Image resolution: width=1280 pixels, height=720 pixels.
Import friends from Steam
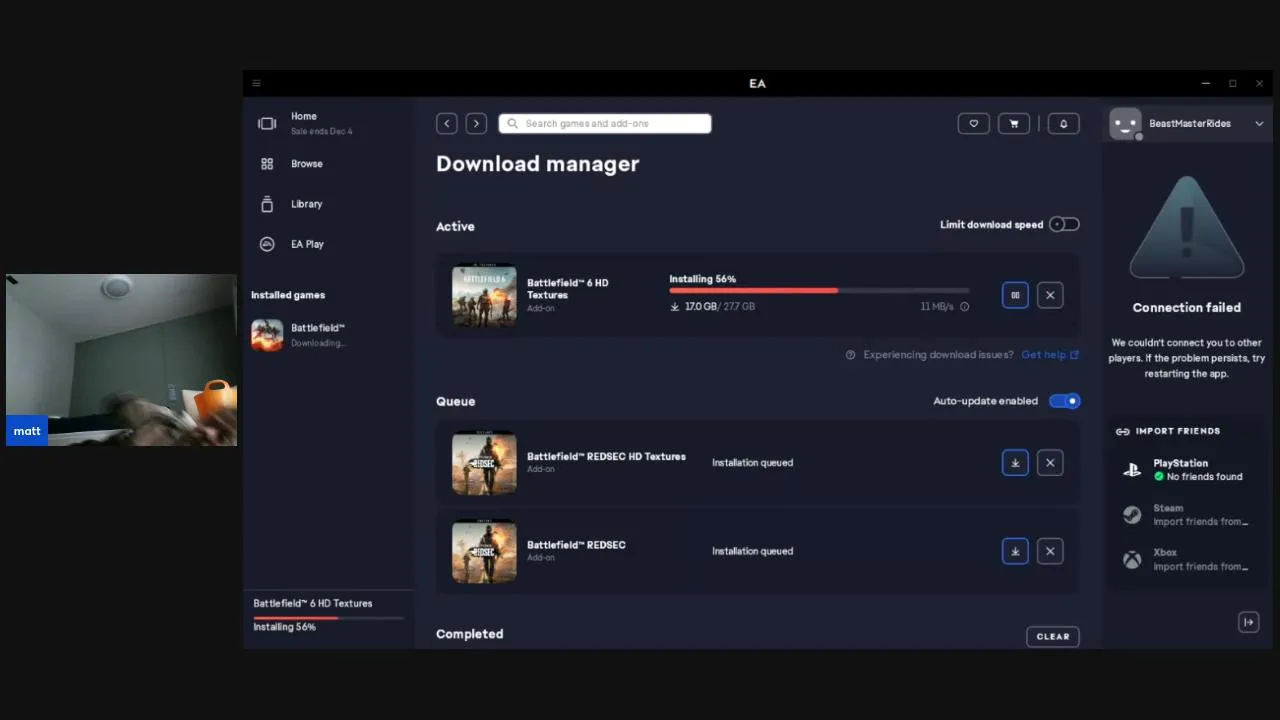pyautogui.click(x=1186, y=514)
